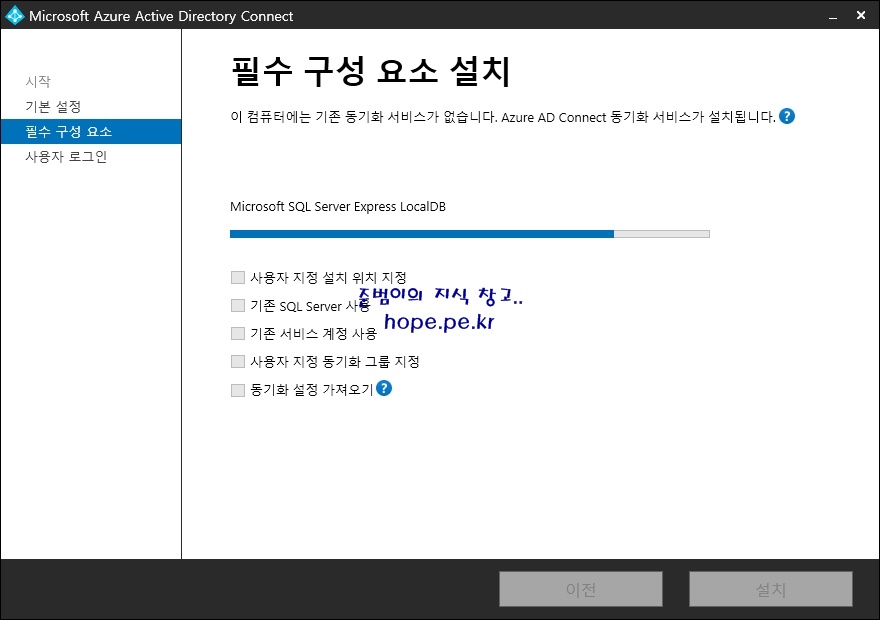Screen dimensions: 880x620
Task: Enable 사용자 지정 동기화 그룹 지정
Action: 237,361
